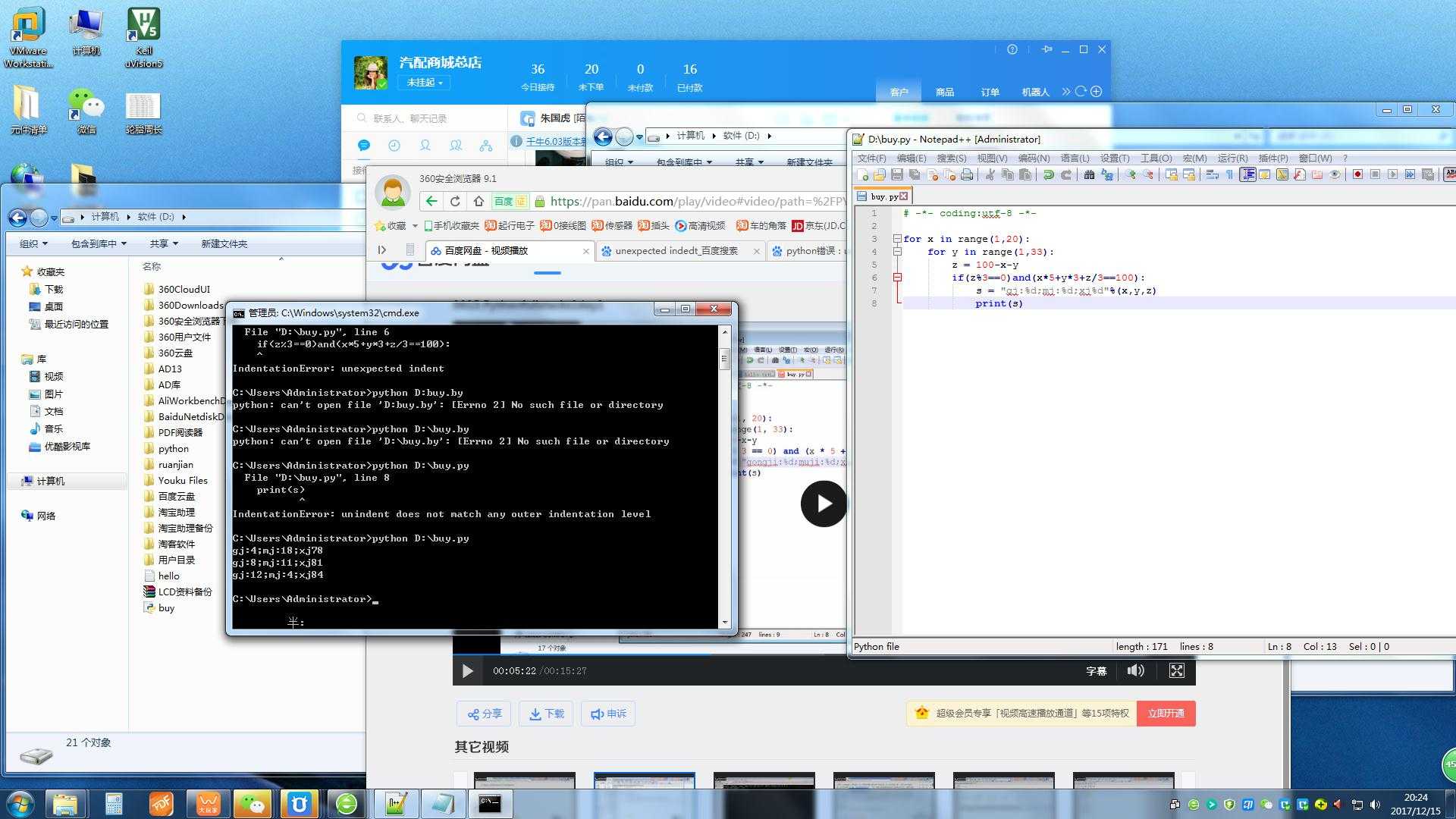Click large play button on video

tap(824, 504)
